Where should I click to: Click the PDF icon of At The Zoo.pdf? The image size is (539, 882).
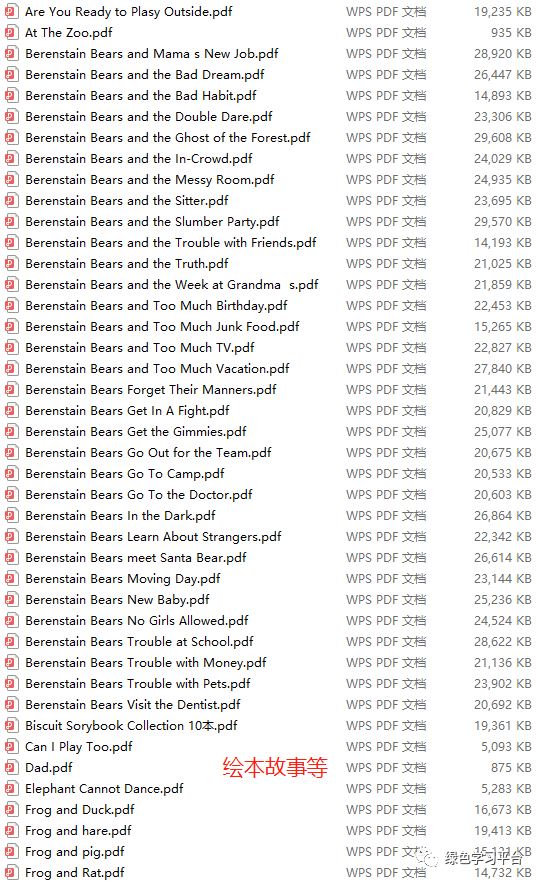point(11,33)
